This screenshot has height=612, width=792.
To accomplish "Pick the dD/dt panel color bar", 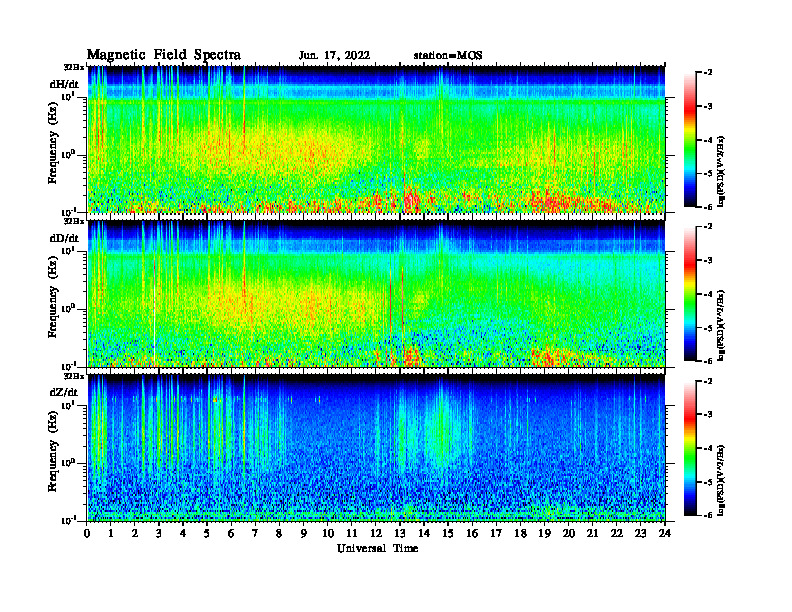I will 689,294.
